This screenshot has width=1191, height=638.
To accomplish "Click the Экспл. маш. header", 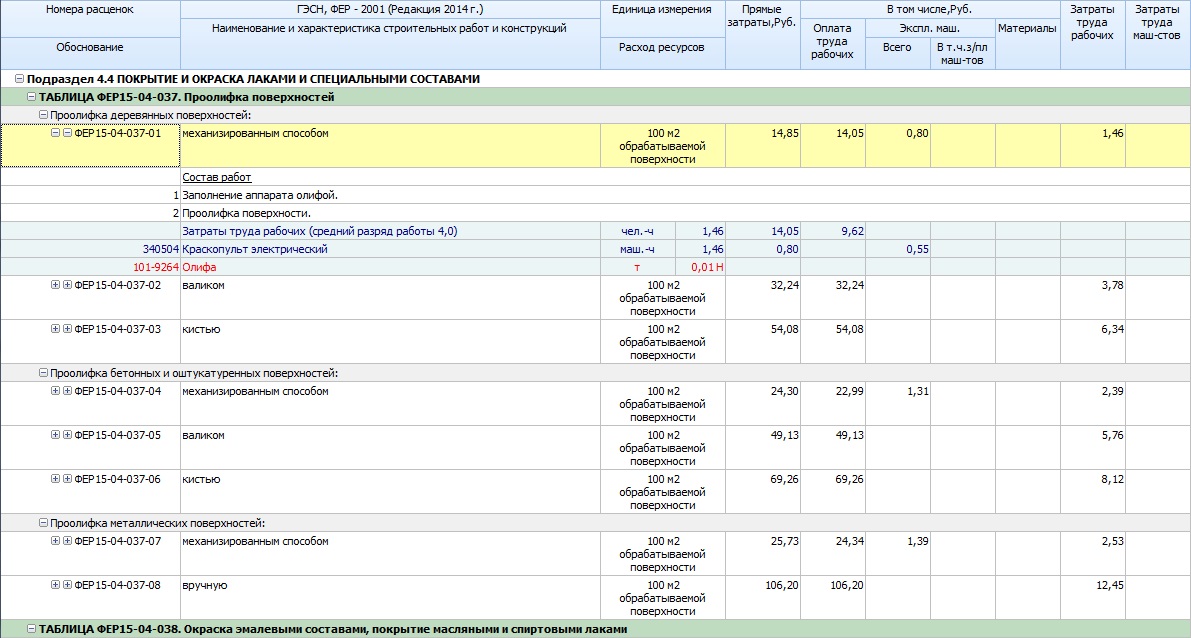I will pos(930,28).
